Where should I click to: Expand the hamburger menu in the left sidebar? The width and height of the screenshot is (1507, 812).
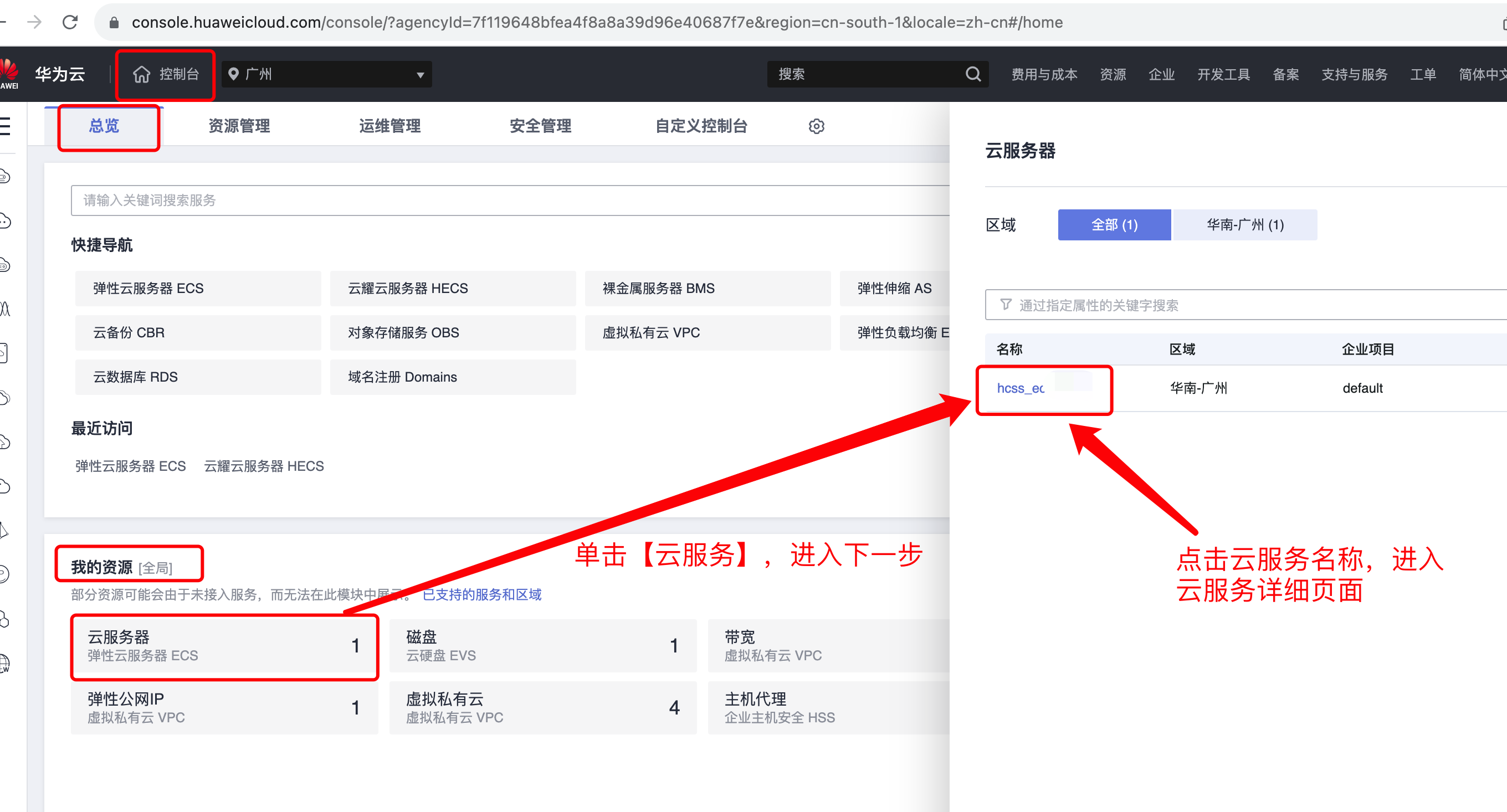point(6,126)
